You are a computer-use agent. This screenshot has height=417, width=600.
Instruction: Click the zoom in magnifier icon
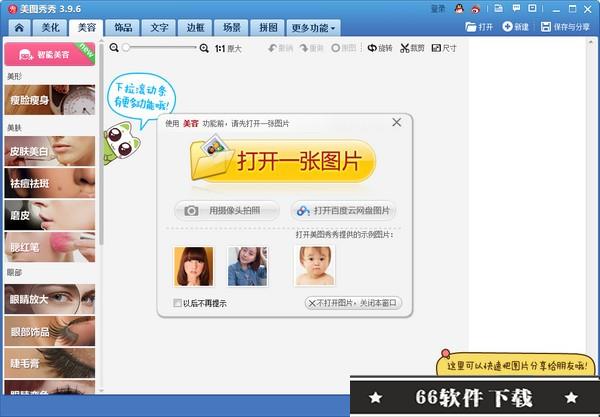[204, 48]
